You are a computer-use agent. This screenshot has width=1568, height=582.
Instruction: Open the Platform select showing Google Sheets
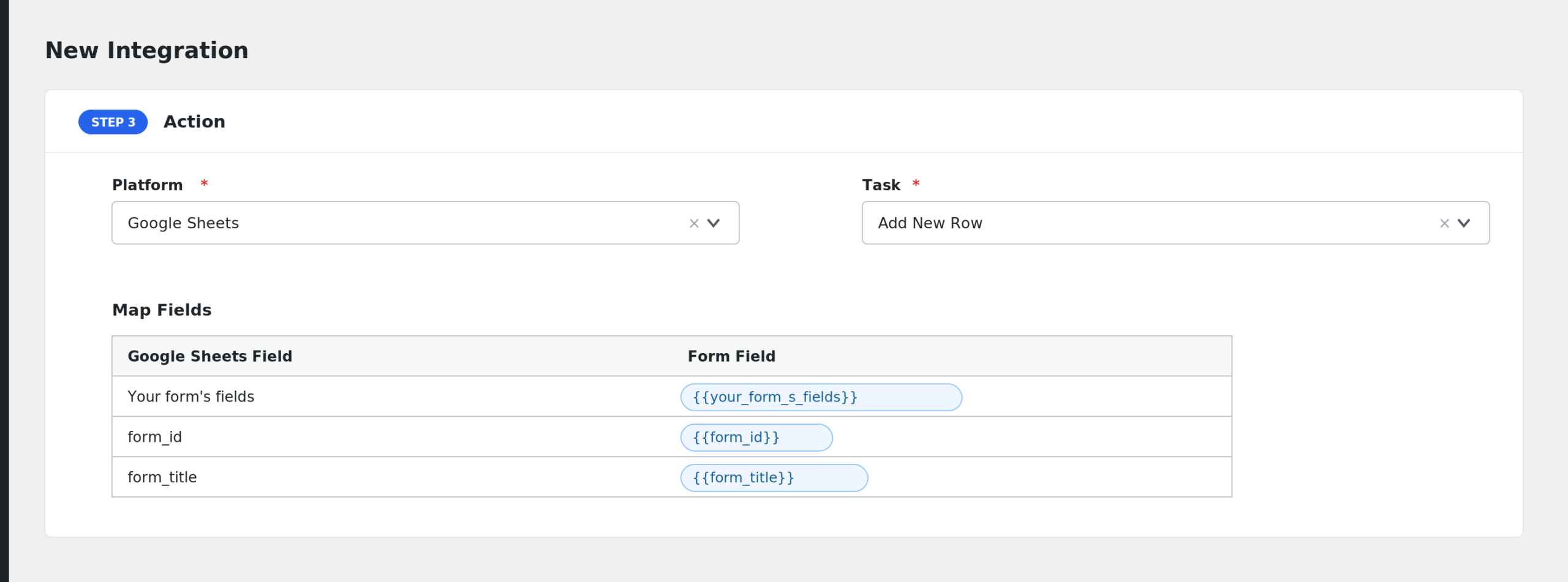tap(425, 223)
